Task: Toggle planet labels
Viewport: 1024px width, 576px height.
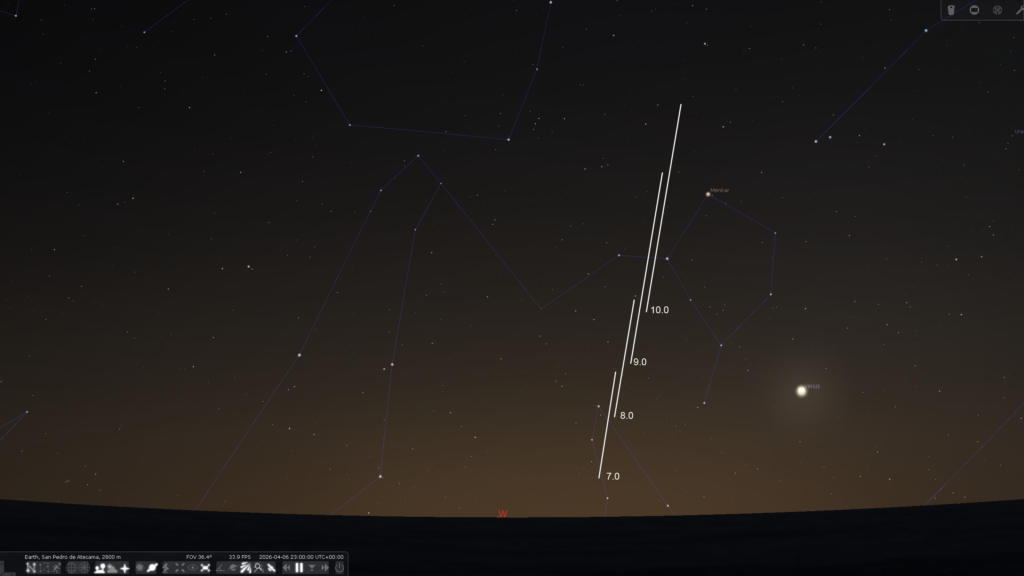Action: click(x=152, y=568)
